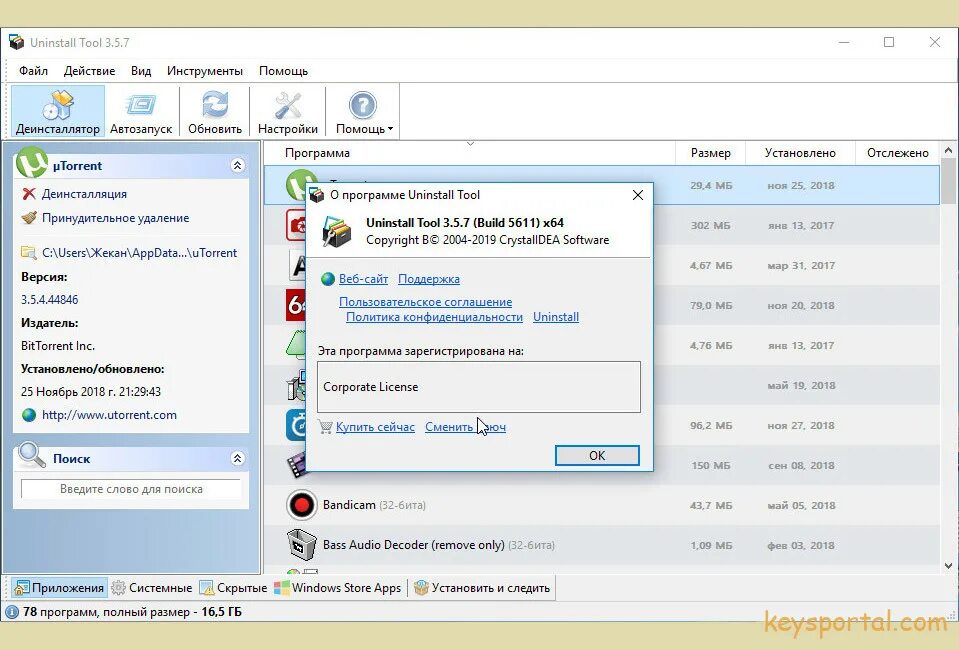Switch to Приложения tab

[59, 588]
